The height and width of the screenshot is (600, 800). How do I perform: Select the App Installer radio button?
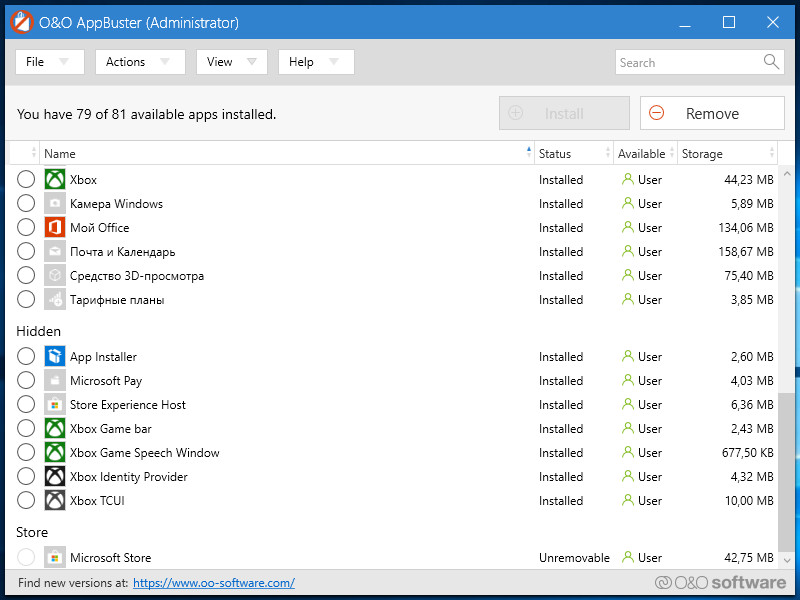[x=26, y=356]
